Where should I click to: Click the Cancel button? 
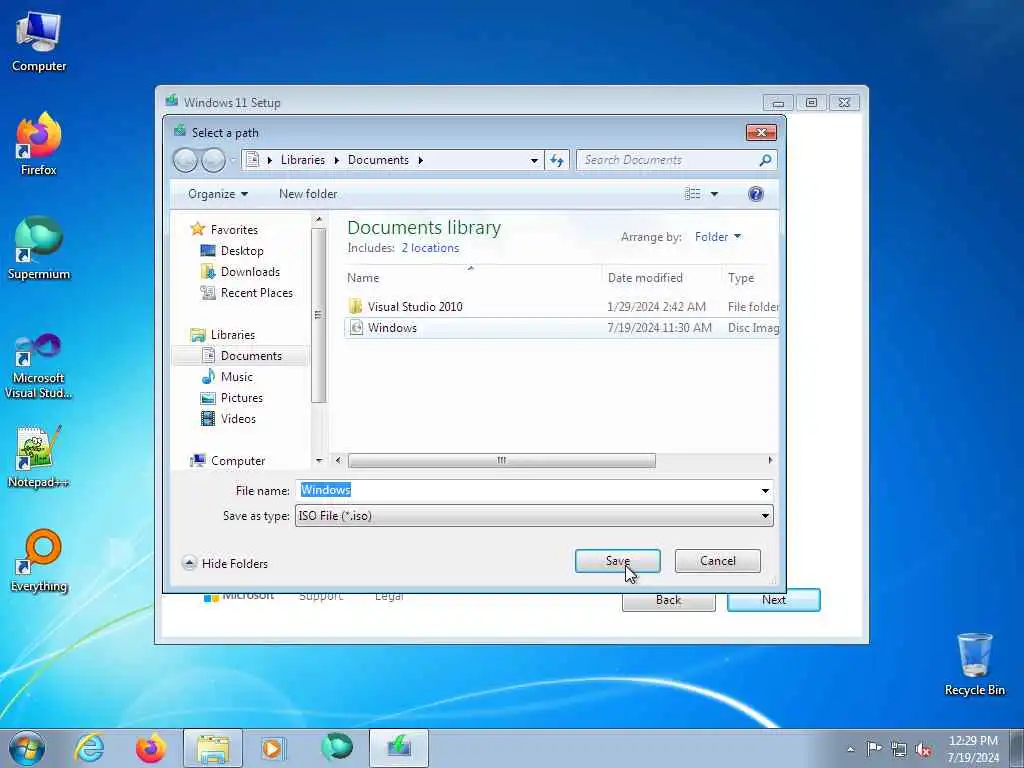[718, 561]
